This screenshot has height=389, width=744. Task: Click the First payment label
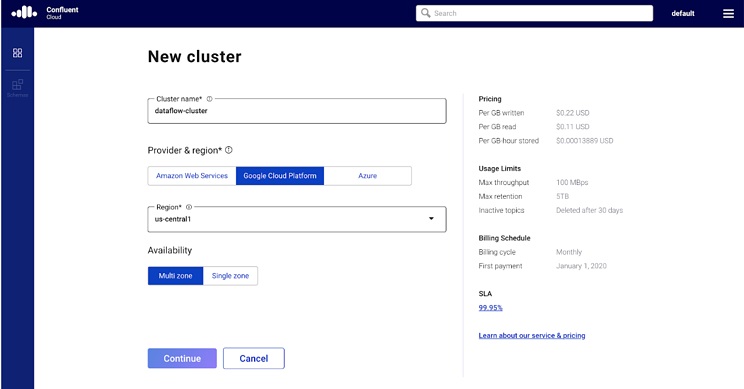(501, 266)
